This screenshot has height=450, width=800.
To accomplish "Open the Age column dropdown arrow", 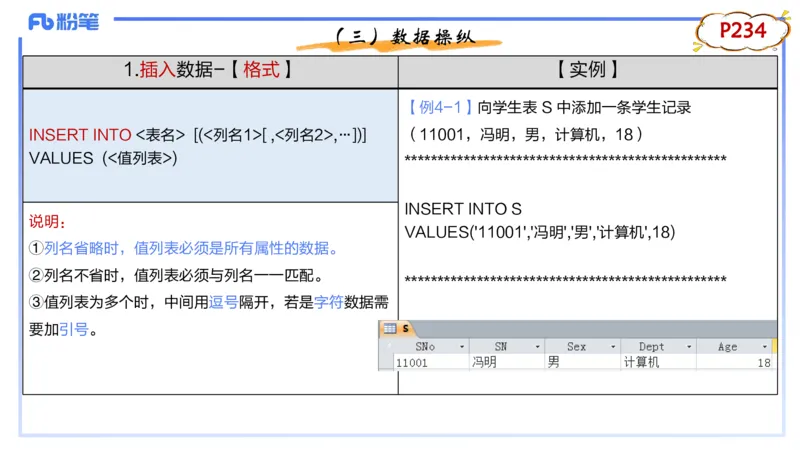I will [x=764, y=346].
